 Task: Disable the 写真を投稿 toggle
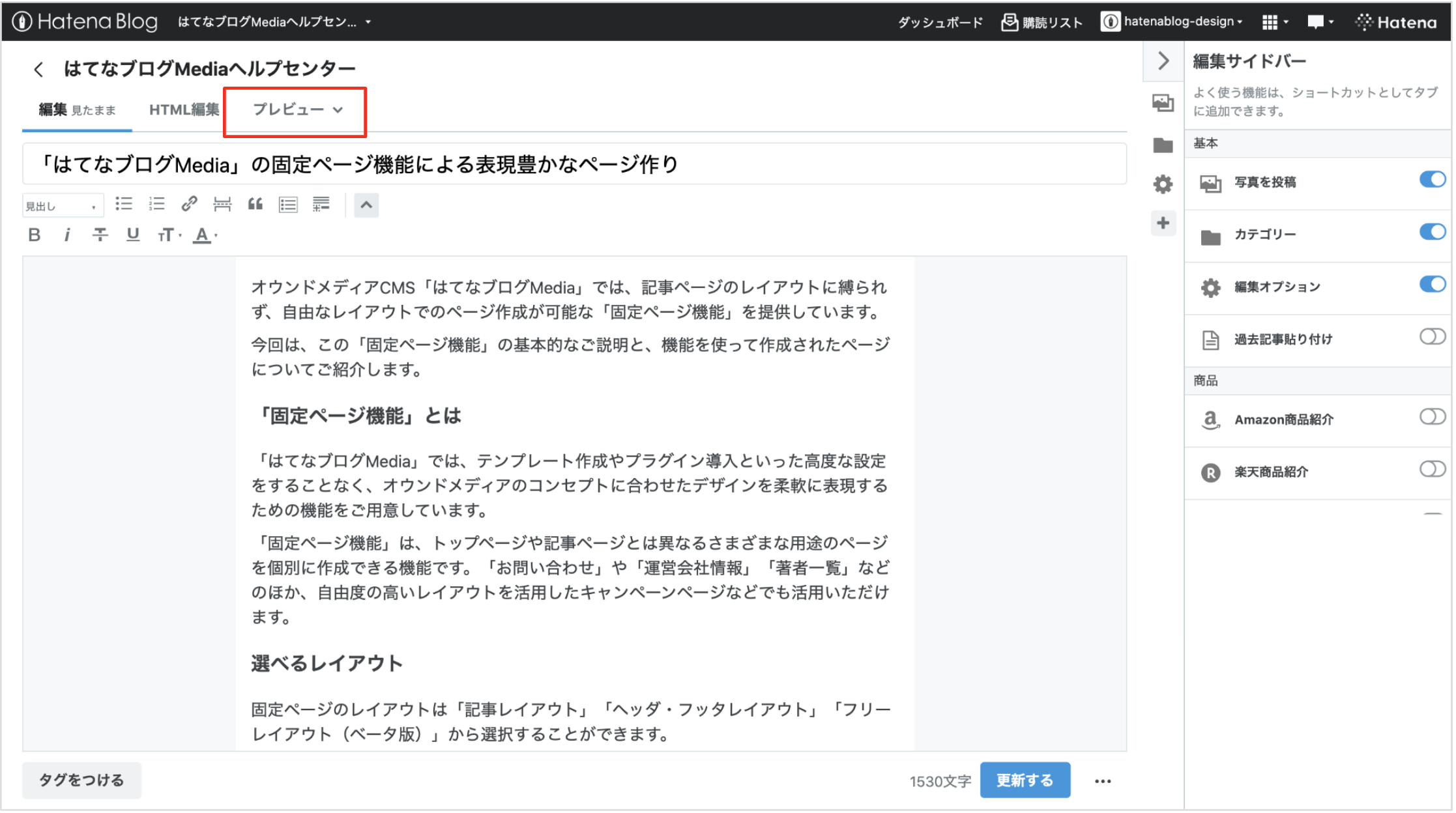[1432, 179]
